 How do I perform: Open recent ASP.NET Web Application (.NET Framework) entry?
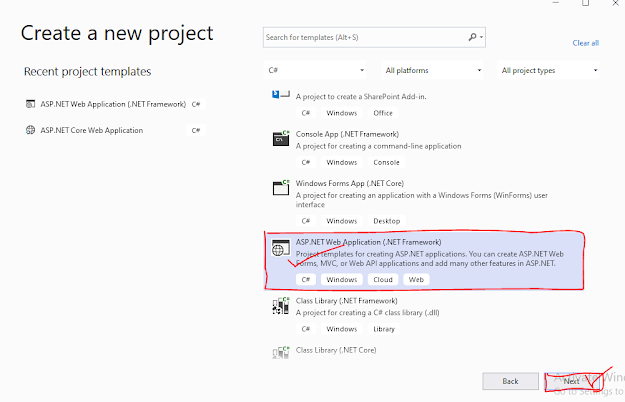(115, 104)
